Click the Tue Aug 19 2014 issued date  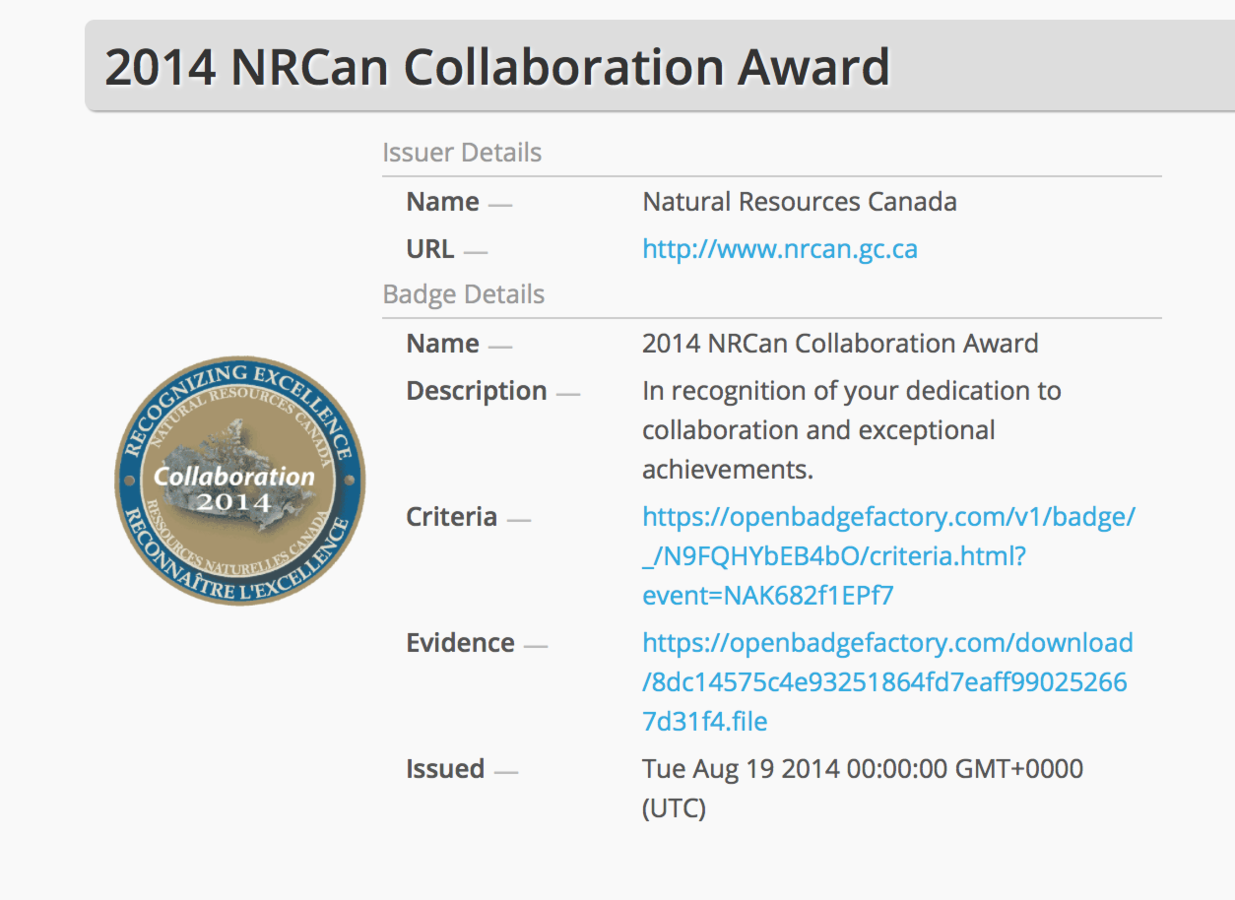coord(863,788)
